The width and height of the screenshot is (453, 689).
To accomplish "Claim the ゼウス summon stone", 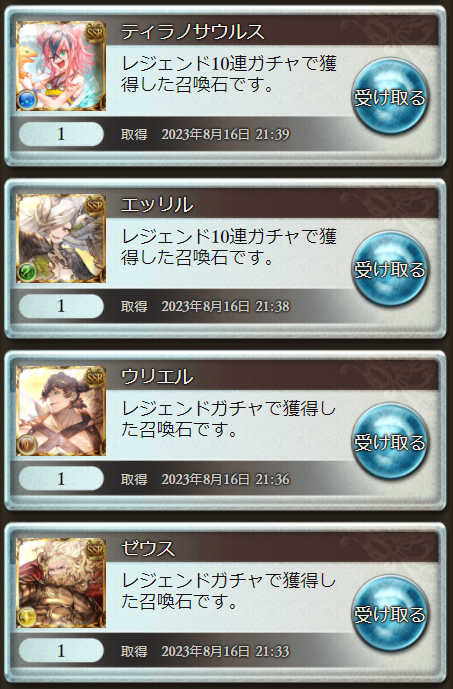I will coord(390,613).
